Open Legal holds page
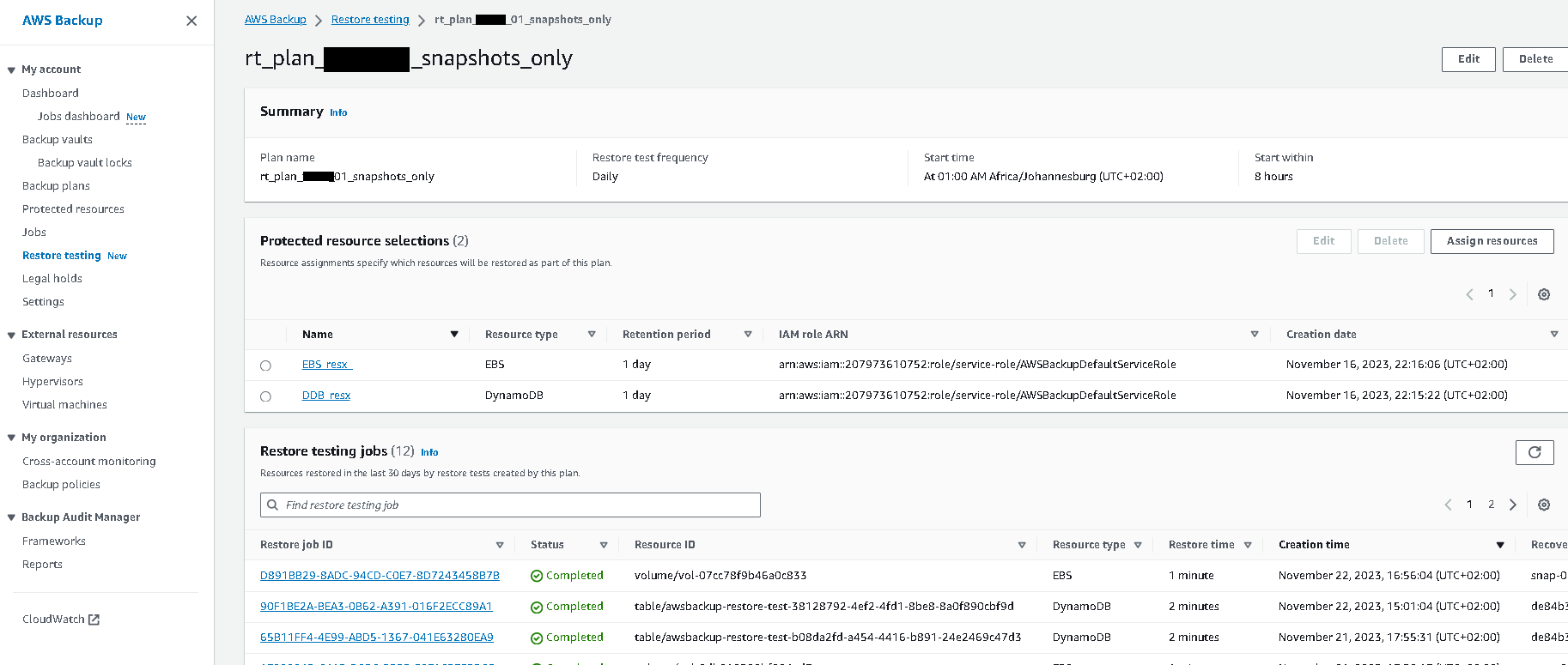The image size is (1568, 665). (x=52, y=279)
